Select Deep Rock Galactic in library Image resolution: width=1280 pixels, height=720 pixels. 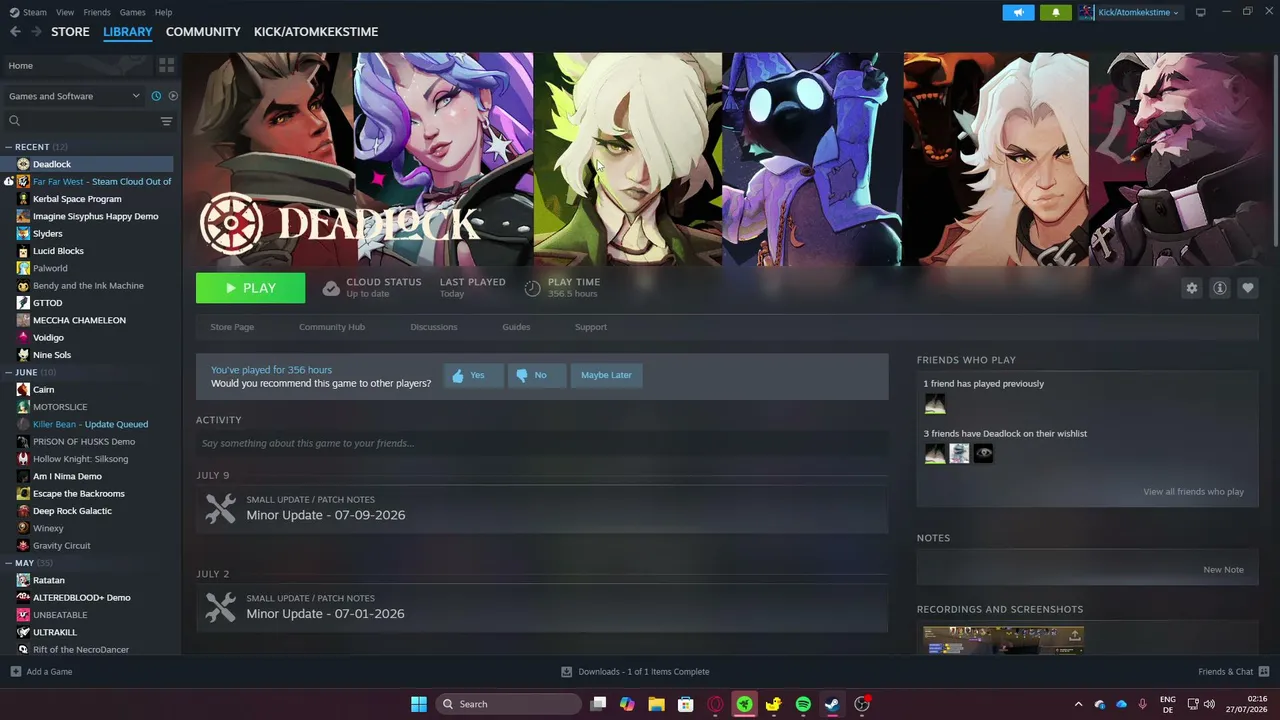[x=72, y=511]
